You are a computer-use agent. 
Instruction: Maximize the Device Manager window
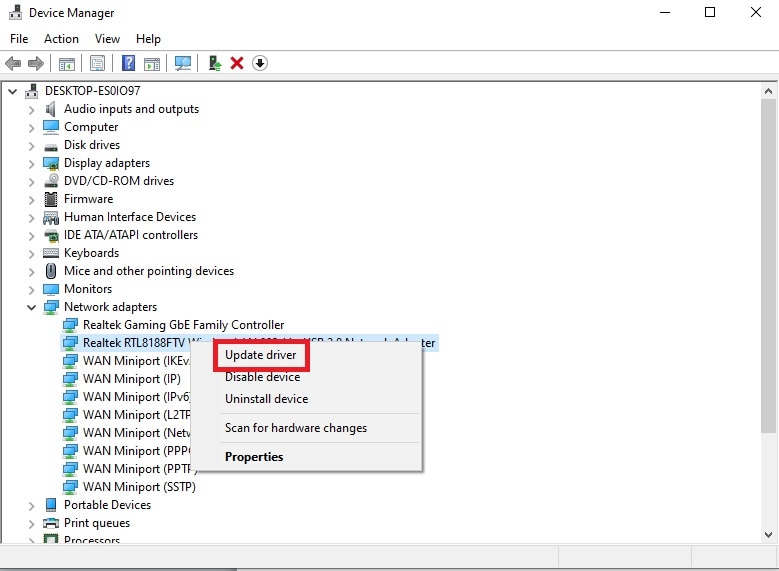point(710,12)
